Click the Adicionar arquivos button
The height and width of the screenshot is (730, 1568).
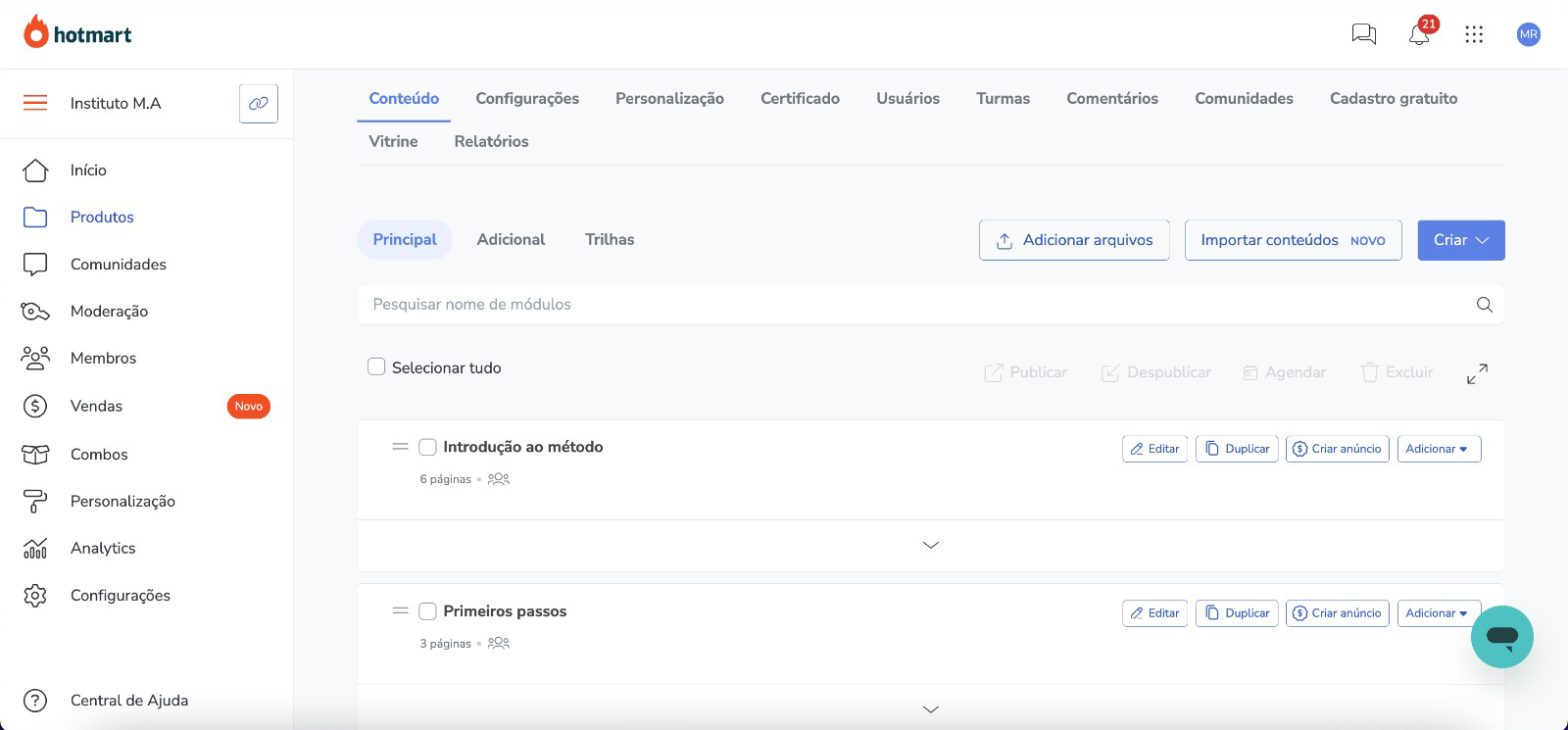1074,240
